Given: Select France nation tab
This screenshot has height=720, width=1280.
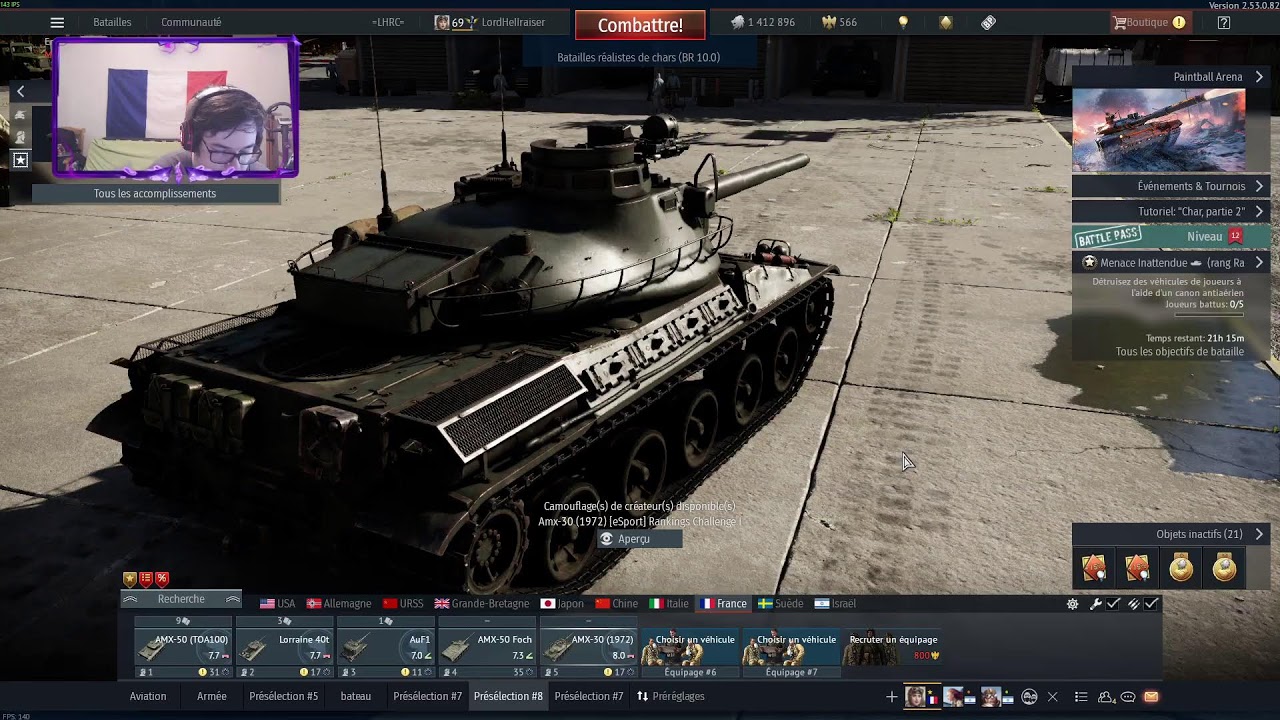Looking at the screenshot, I should tap(723, 604).
